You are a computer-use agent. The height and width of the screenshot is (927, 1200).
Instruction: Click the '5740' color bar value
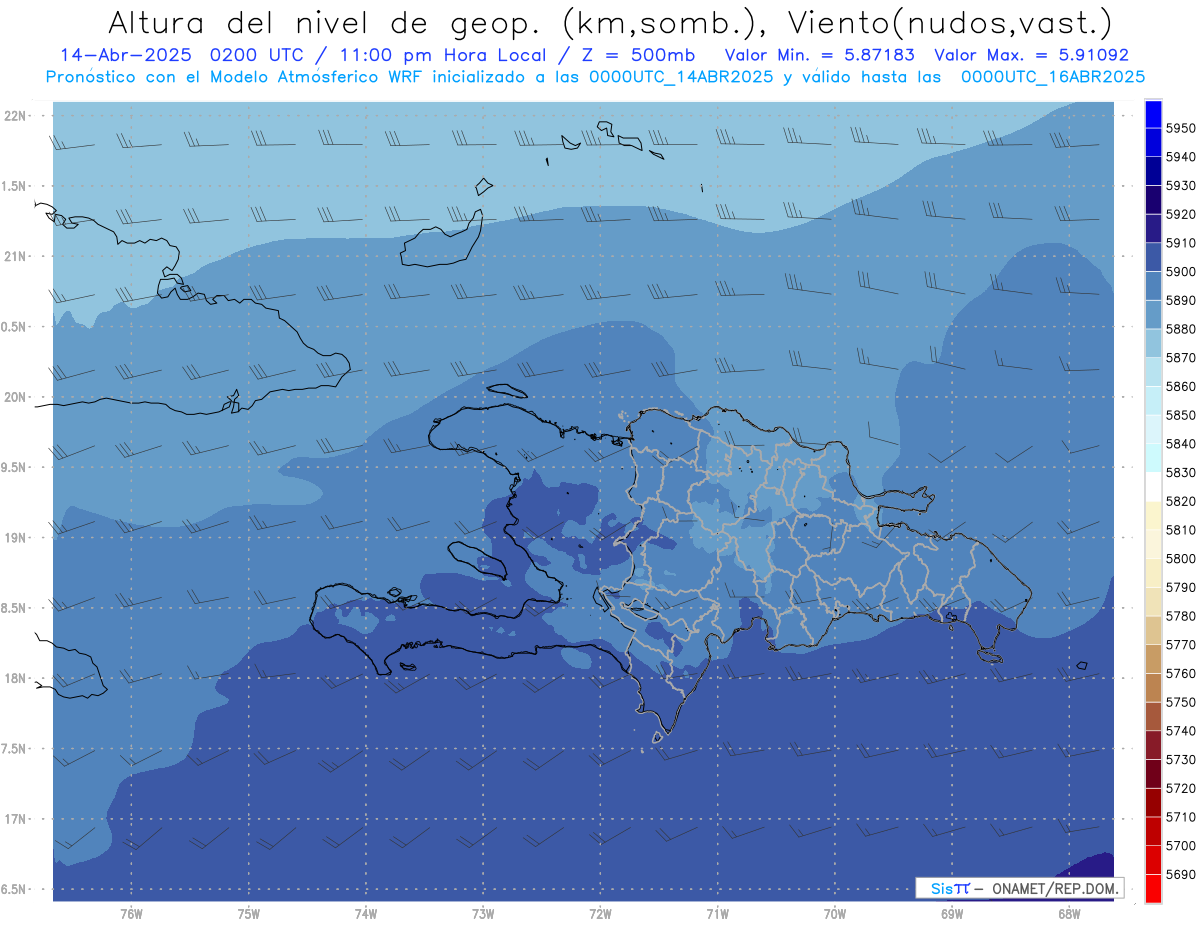[1181, 732]
